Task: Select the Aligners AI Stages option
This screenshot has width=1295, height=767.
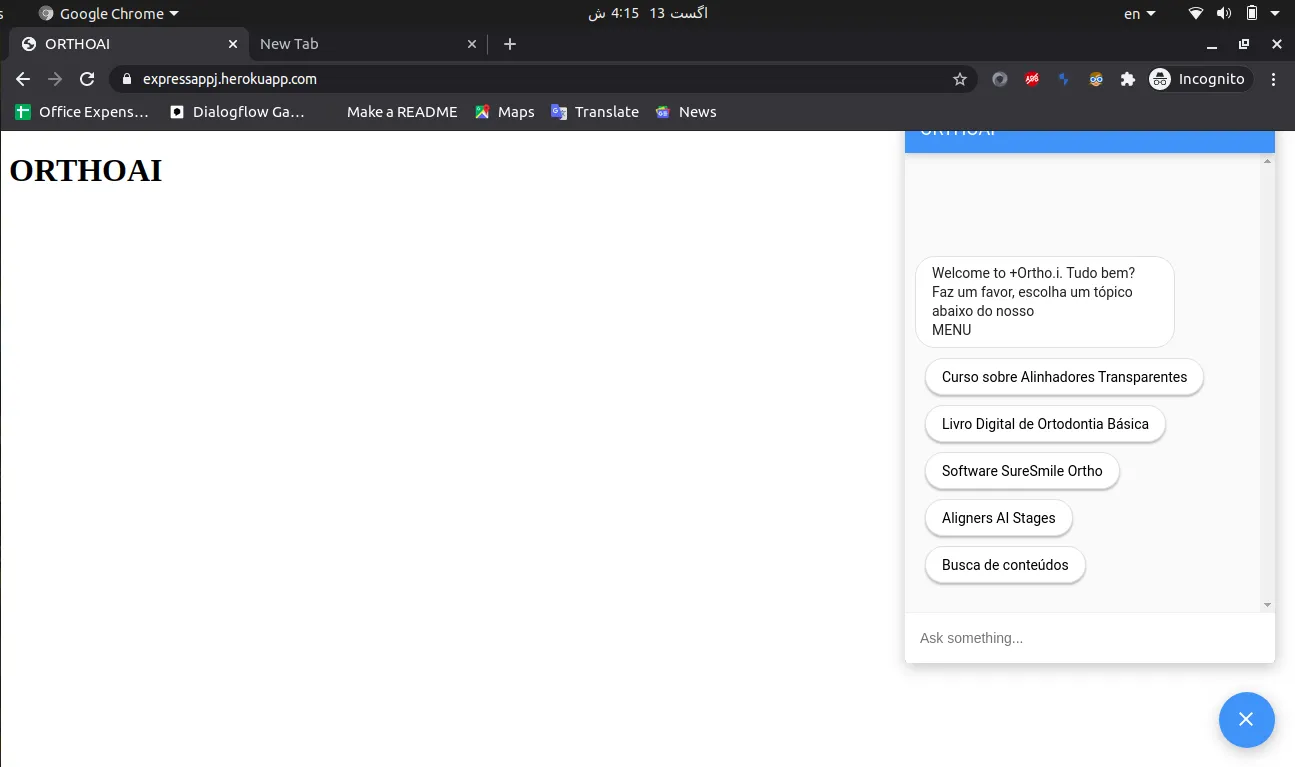Action: (x=998, y=518)
